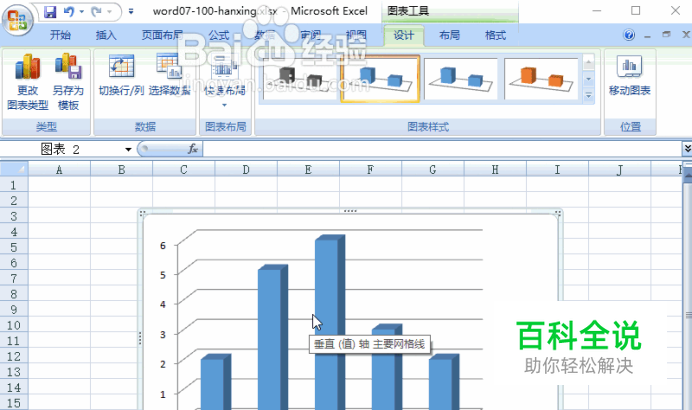Open the 格式 chart tools tab
This screenshot has width=692, height=410.
(x=495, y=35)
